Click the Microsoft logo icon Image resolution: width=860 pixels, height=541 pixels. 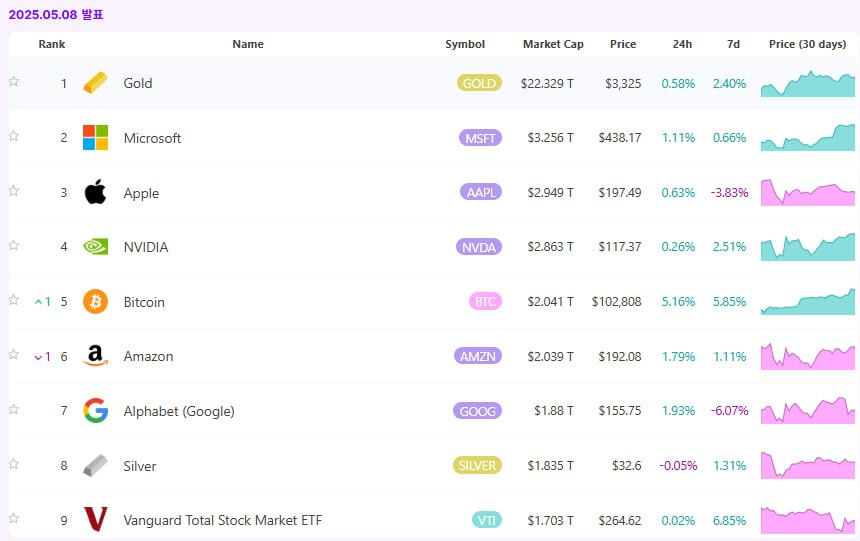point(95,137)
